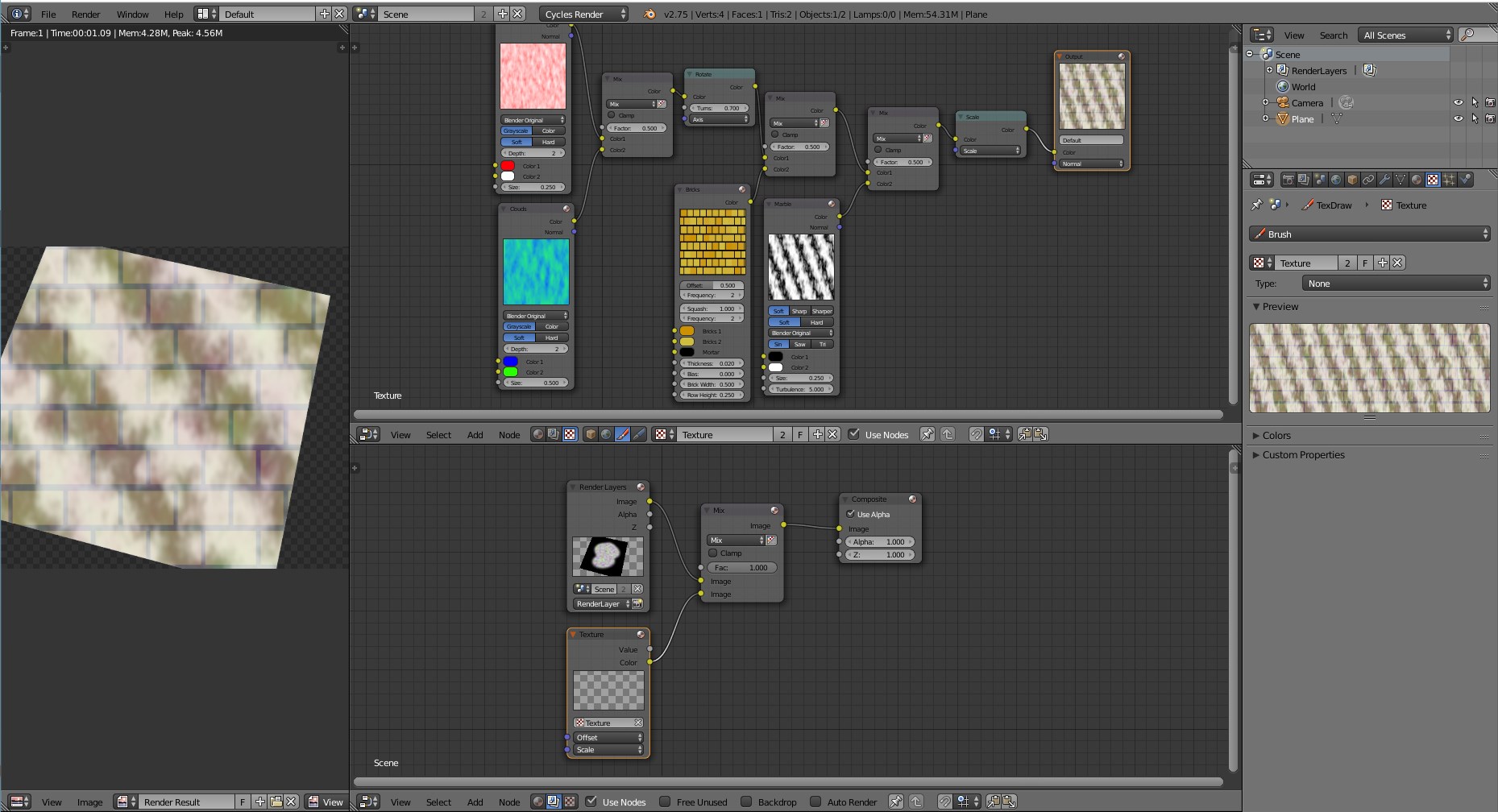Hide Camera with its eye icon
Image resolution: width=1498 pixels, height=812 pixels.
1458,102
